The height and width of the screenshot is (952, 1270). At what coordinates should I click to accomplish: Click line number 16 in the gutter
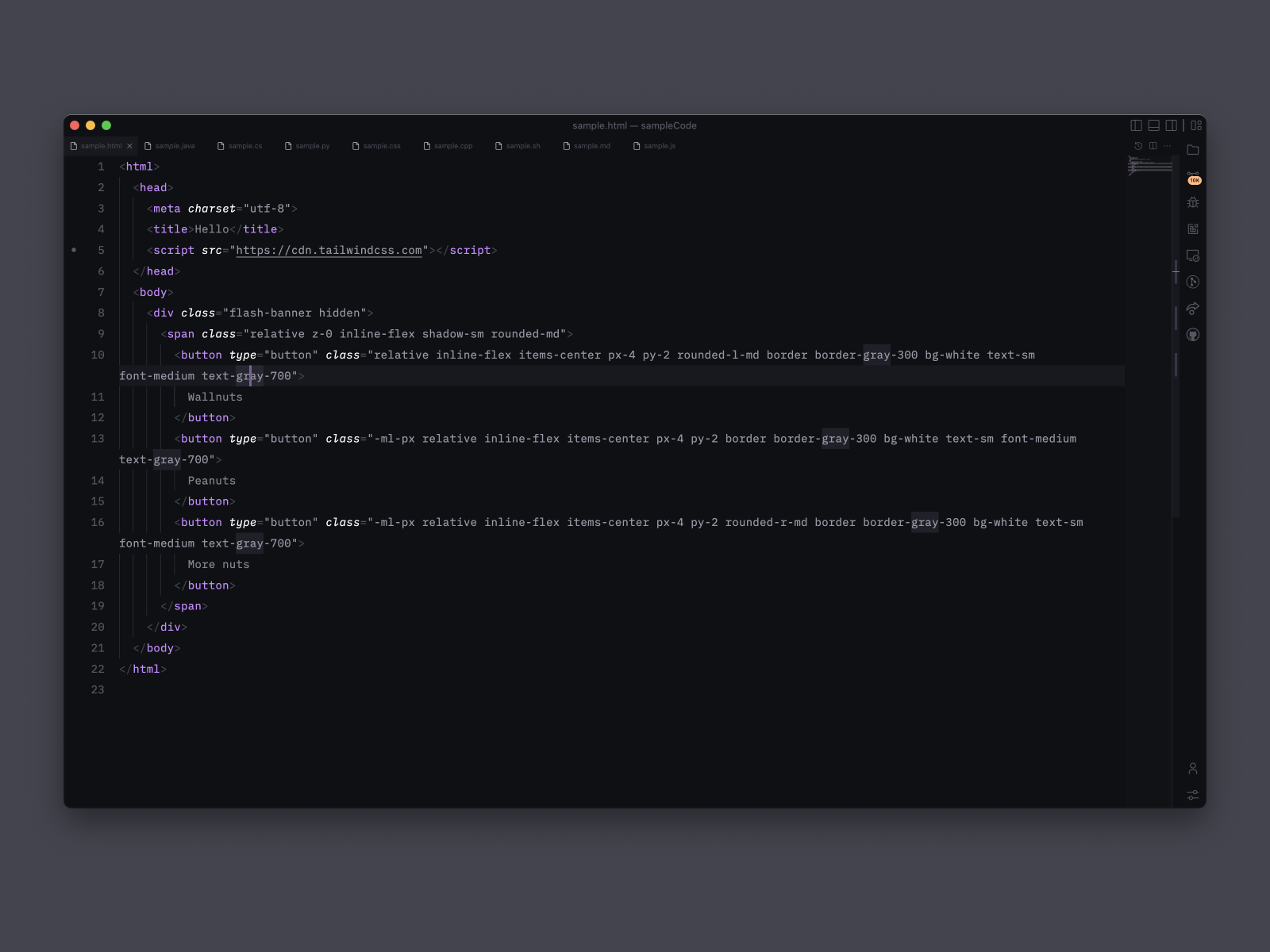98,522
